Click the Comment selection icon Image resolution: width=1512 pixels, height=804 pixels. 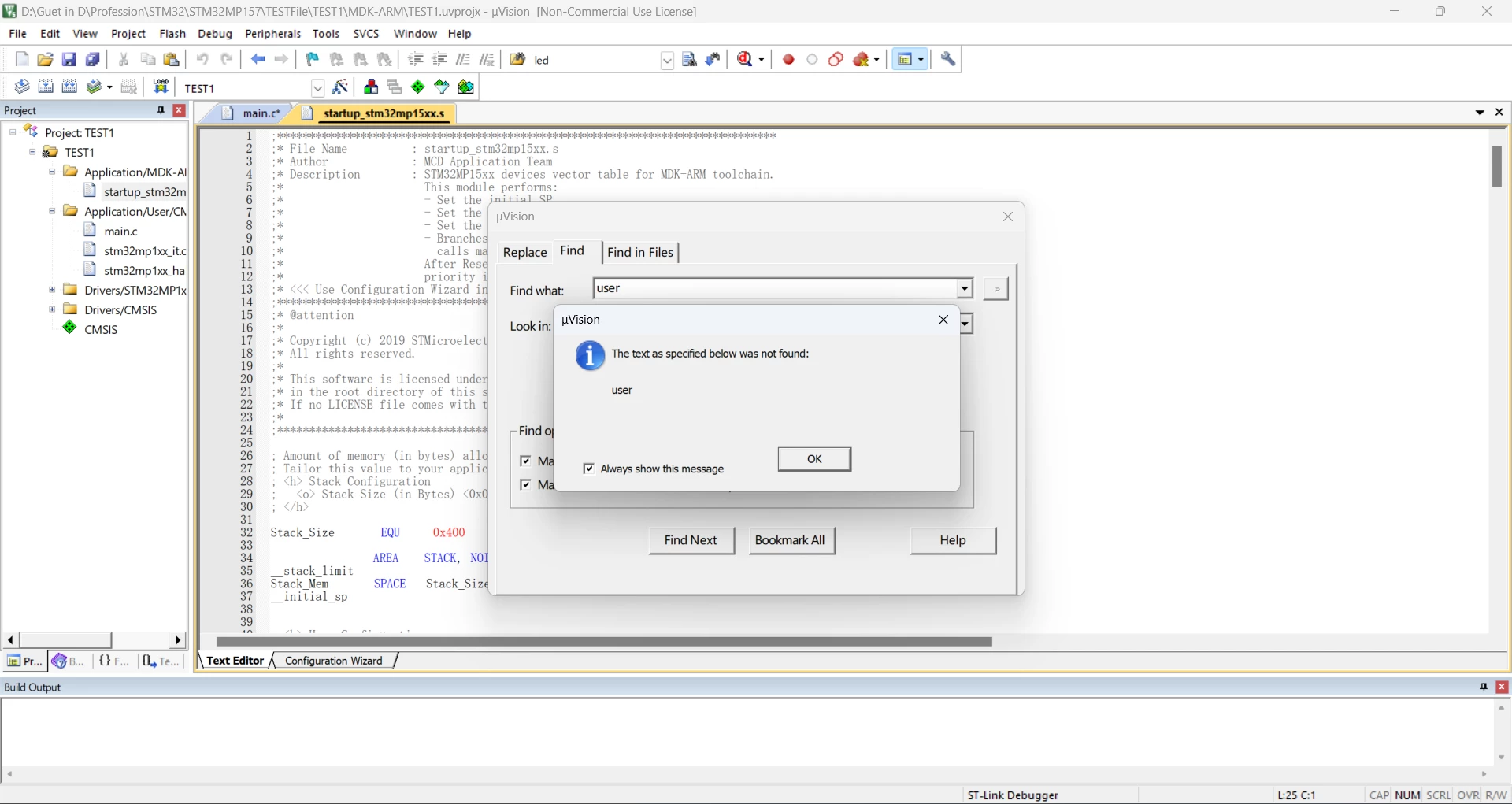click(x=464, y=60)
